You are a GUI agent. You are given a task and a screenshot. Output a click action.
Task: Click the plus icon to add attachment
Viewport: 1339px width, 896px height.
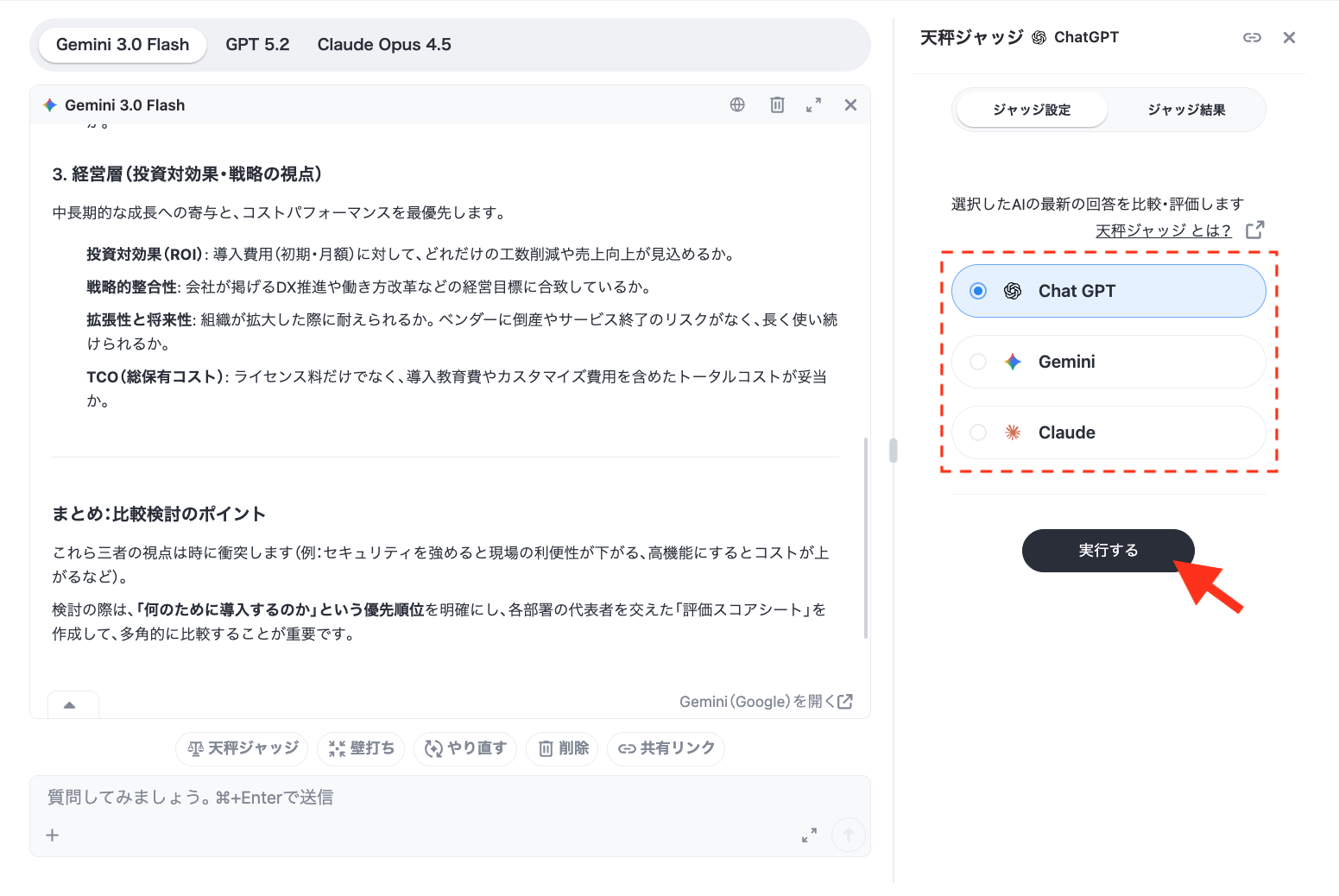pos(53,835)
